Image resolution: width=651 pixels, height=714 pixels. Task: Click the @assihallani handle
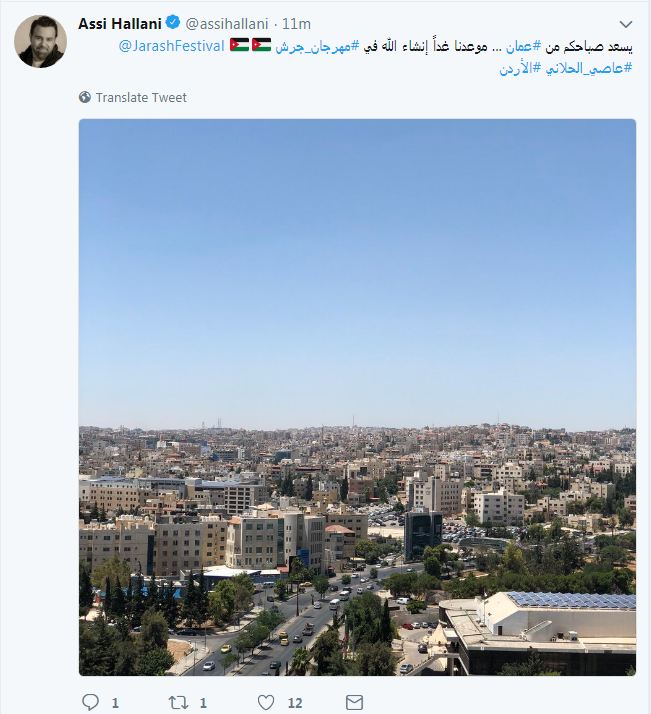pyautogui.click(x=227, y=24)
